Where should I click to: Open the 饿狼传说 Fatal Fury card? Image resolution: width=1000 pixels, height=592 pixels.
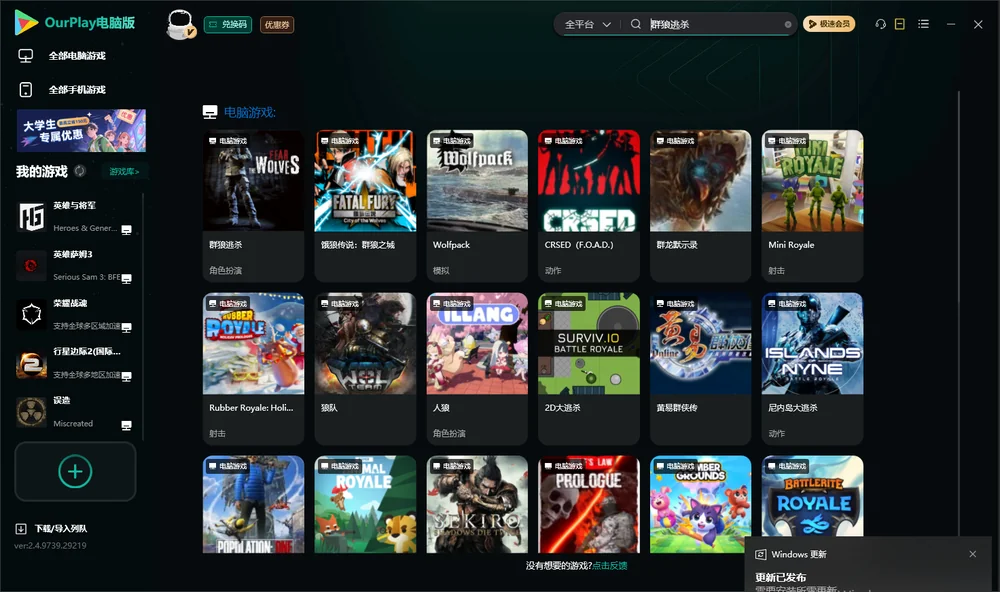[x=365, y=205]
